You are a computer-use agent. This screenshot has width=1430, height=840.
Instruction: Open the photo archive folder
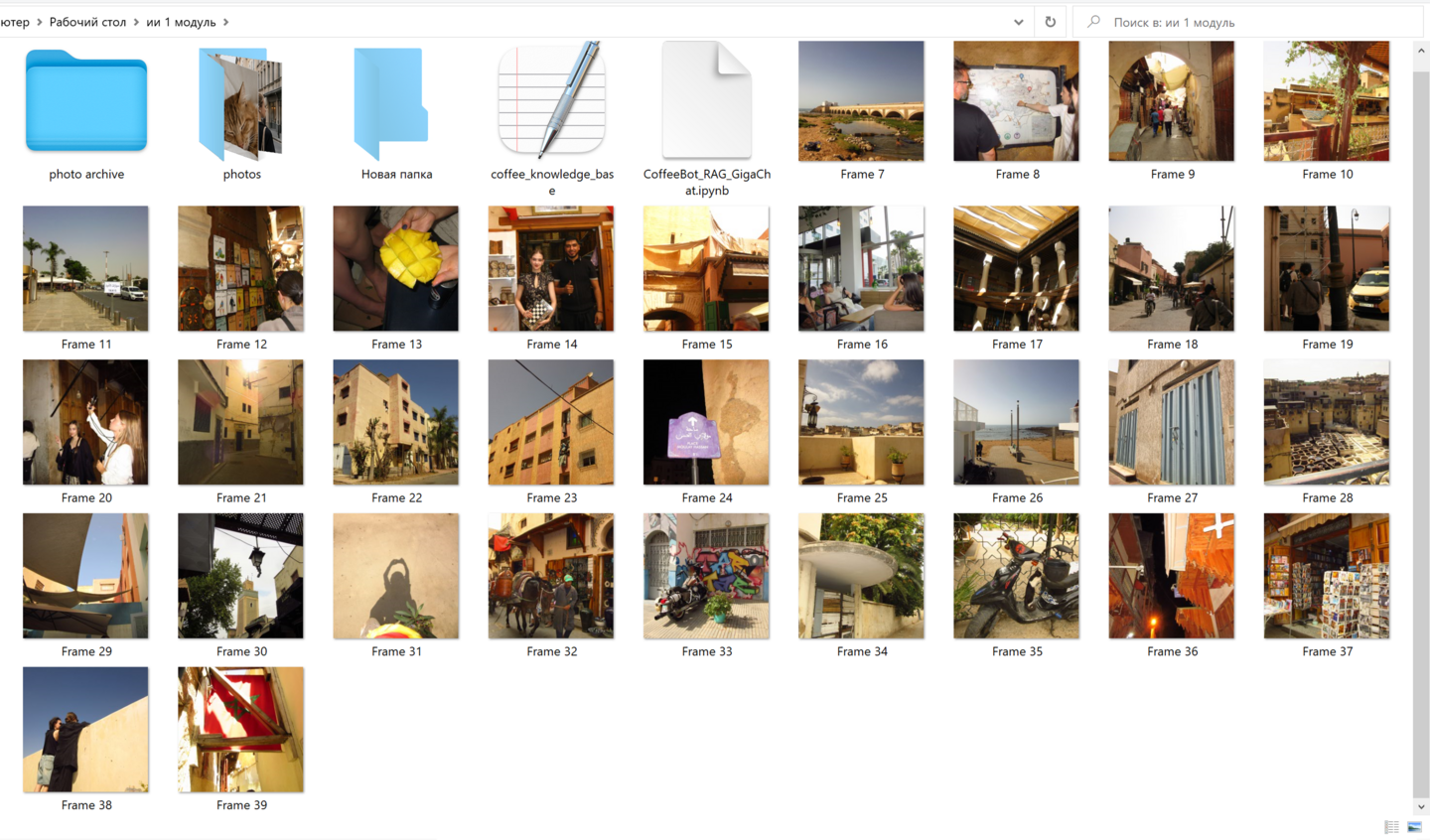[x=86, y=101]
